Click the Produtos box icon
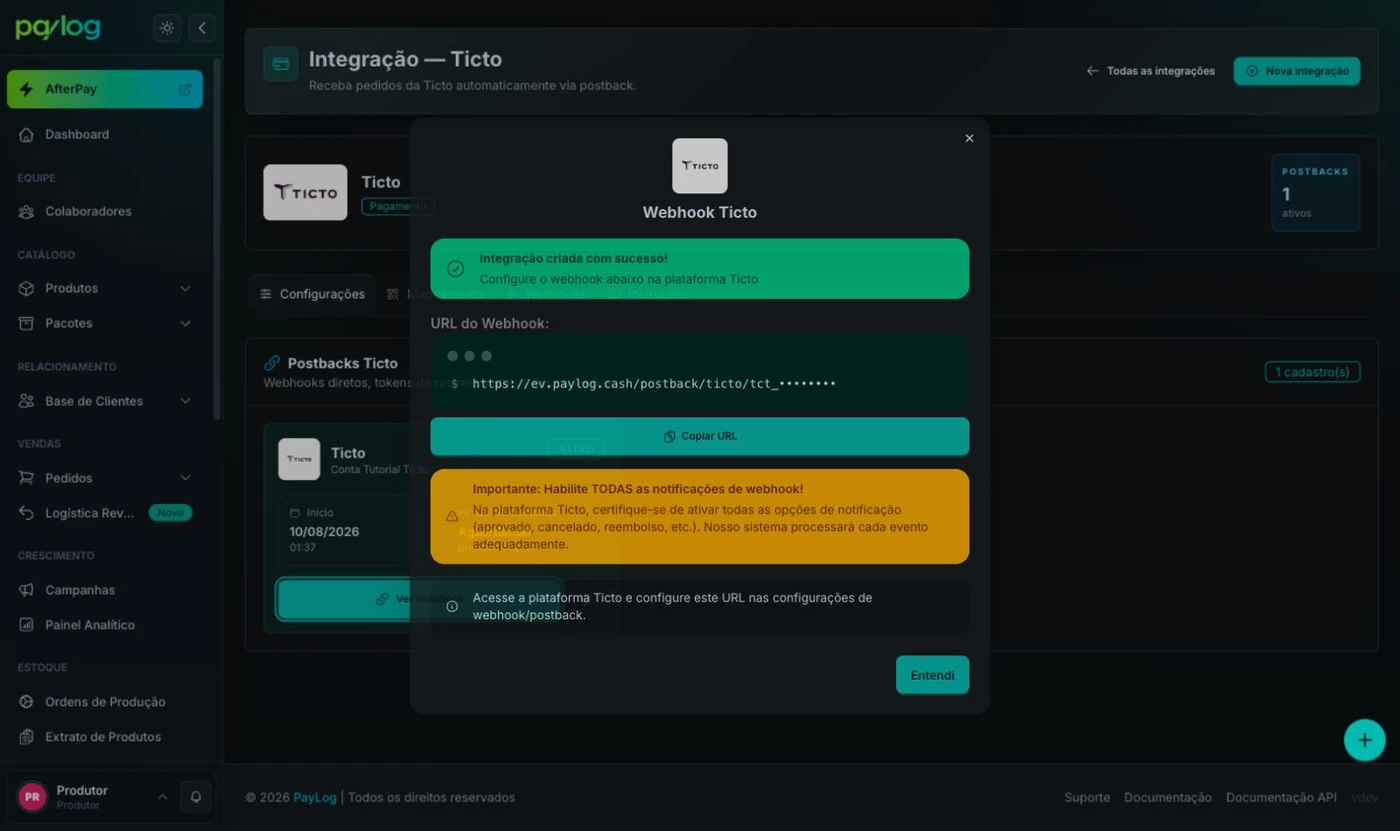 point(27,288)
